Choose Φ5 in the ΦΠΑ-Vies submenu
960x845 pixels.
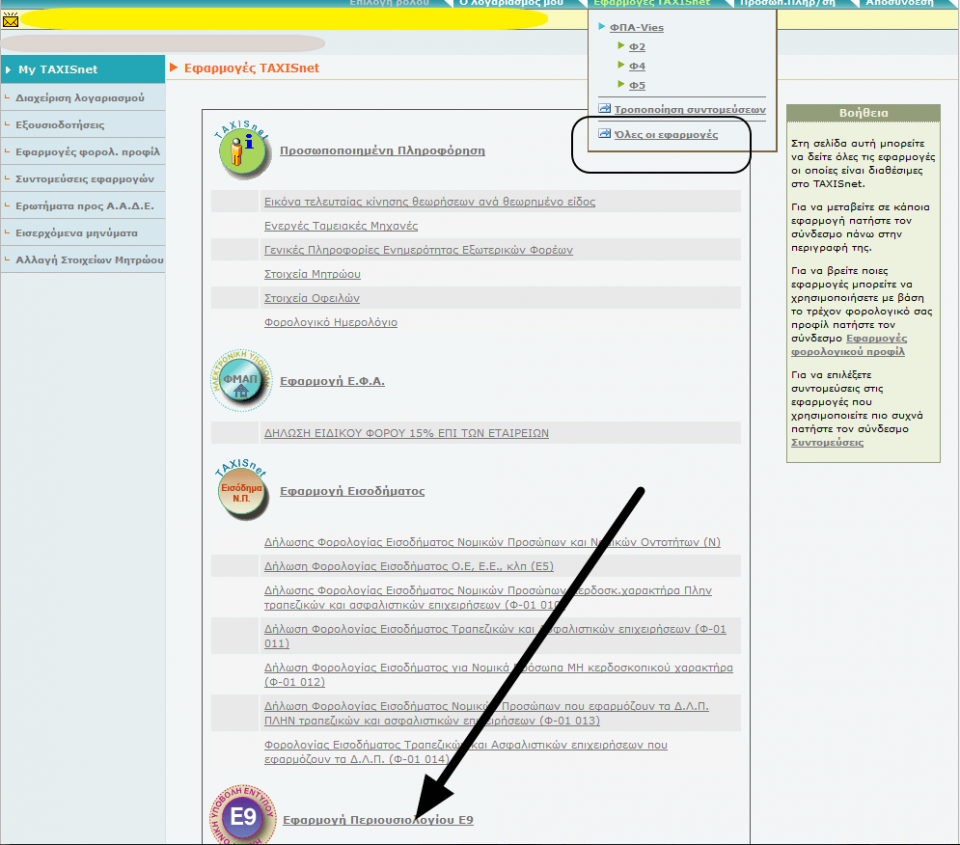click(x=637, y=85)
